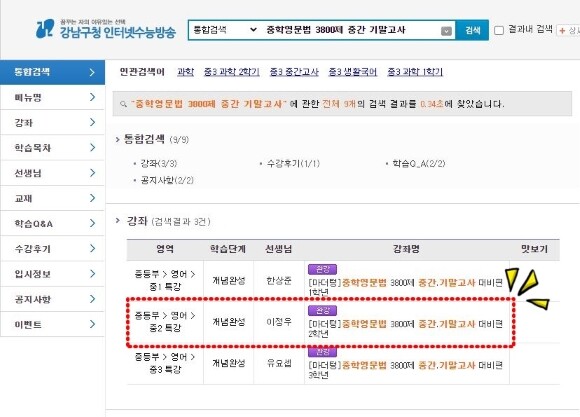Click the 강남구청 인터넷수능방송 logo
Screen dimensions: 580x417
click(x=106, y=29)
